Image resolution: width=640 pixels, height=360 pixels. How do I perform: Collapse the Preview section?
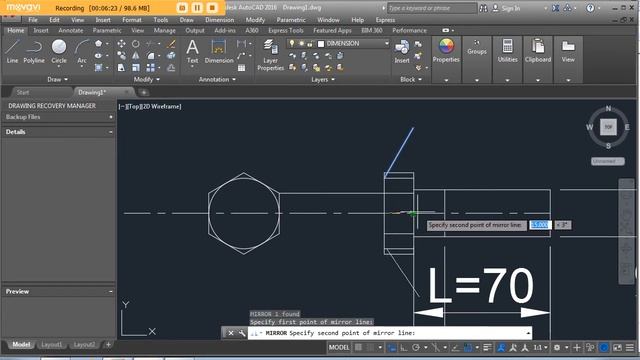point(111,291)
